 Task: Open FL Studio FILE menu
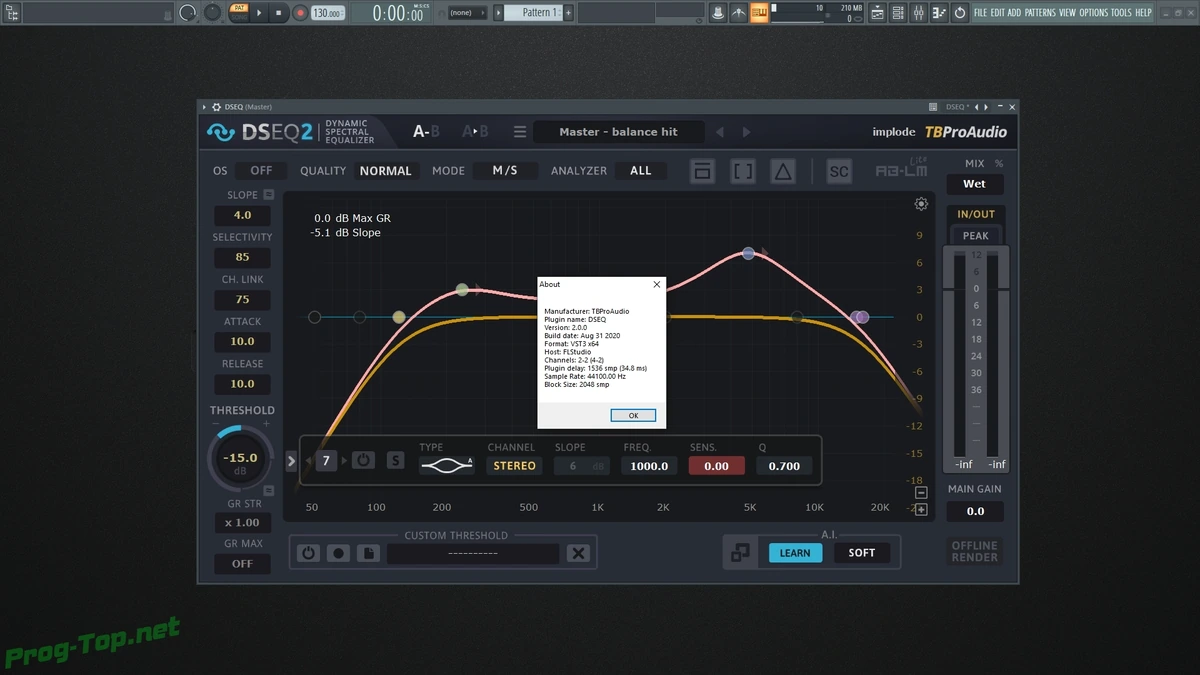point(980,13)
